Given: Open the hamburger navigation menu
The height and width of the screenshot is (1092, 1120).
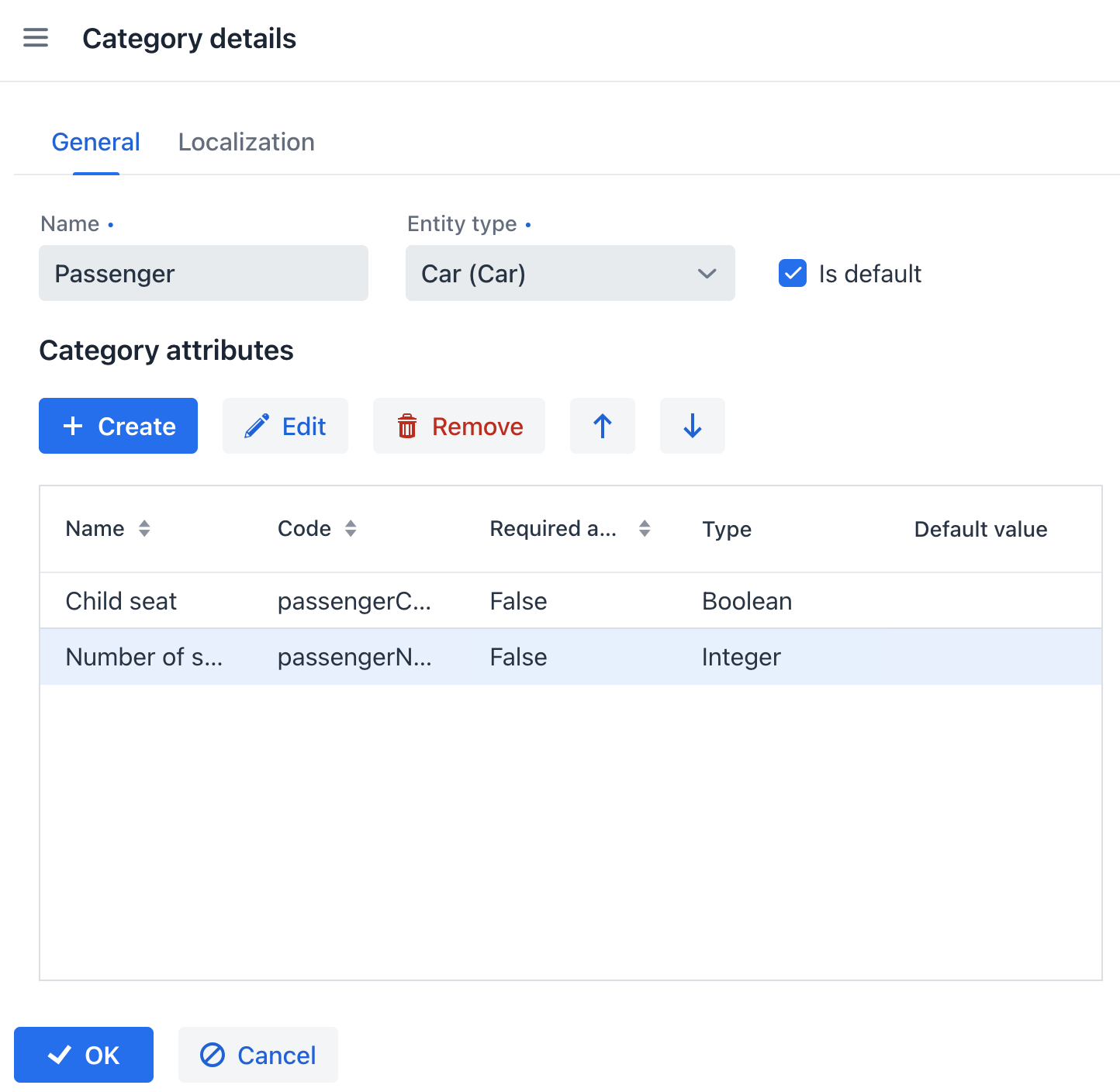Looking at the screenshot, I should (x=35, y=37).
